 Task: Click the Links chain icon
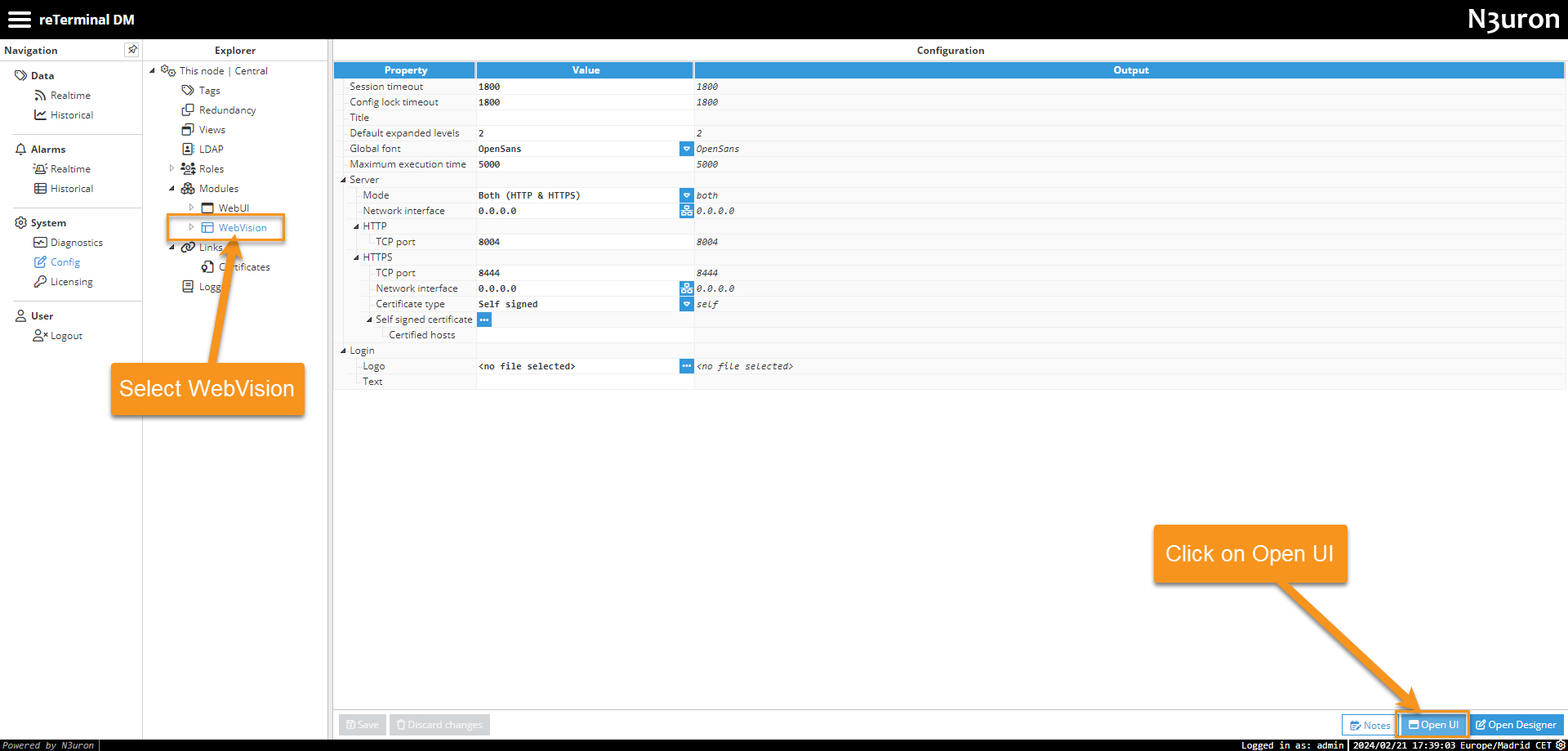[x=188, y=248]
